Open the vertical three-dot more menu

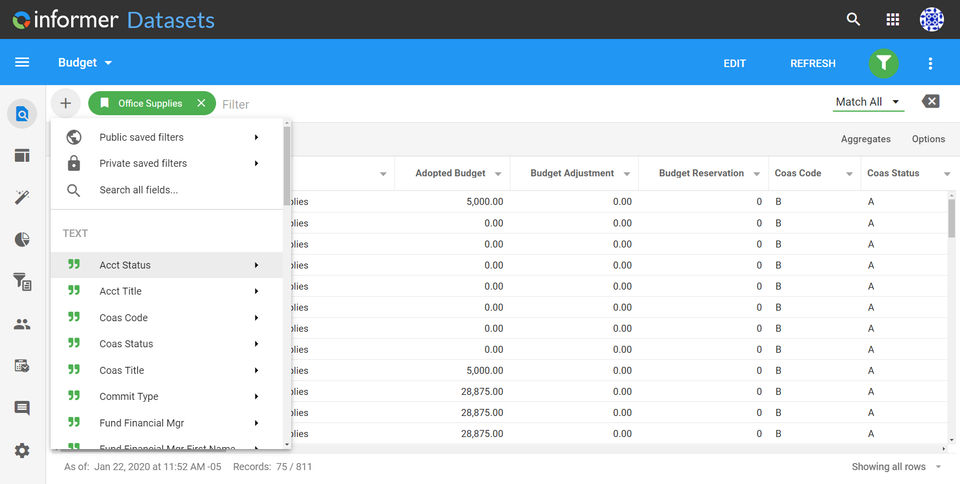pos(930,63)
